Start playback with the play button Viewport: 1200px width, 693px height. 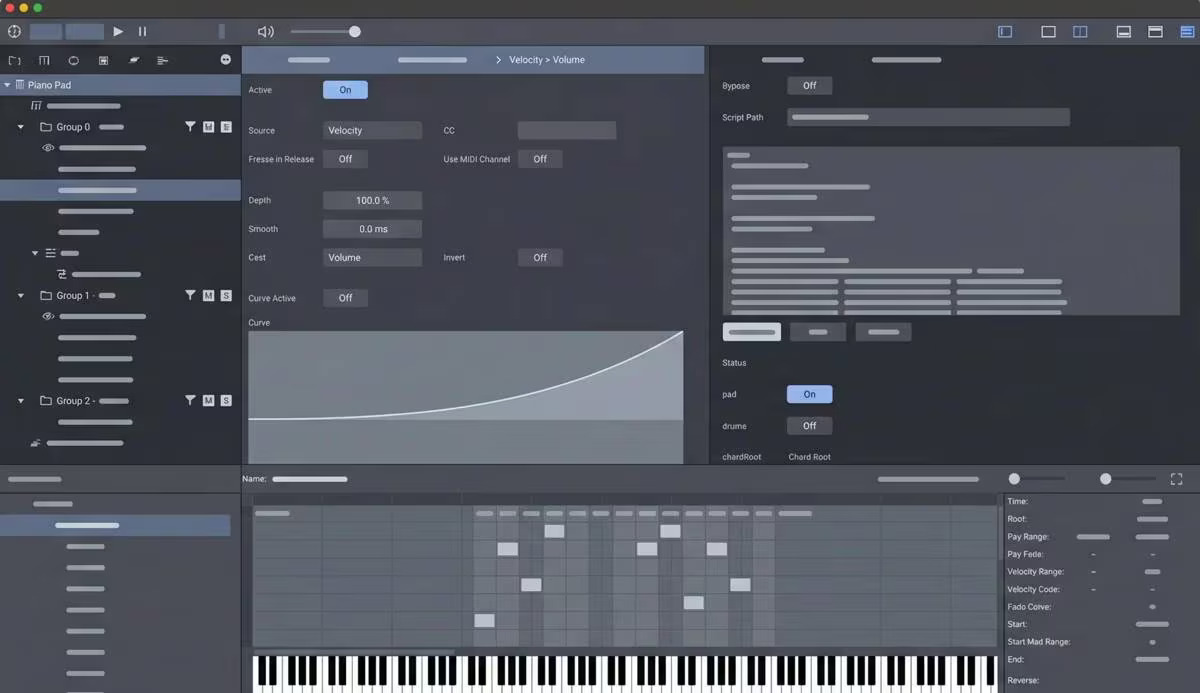pos(118,32)
